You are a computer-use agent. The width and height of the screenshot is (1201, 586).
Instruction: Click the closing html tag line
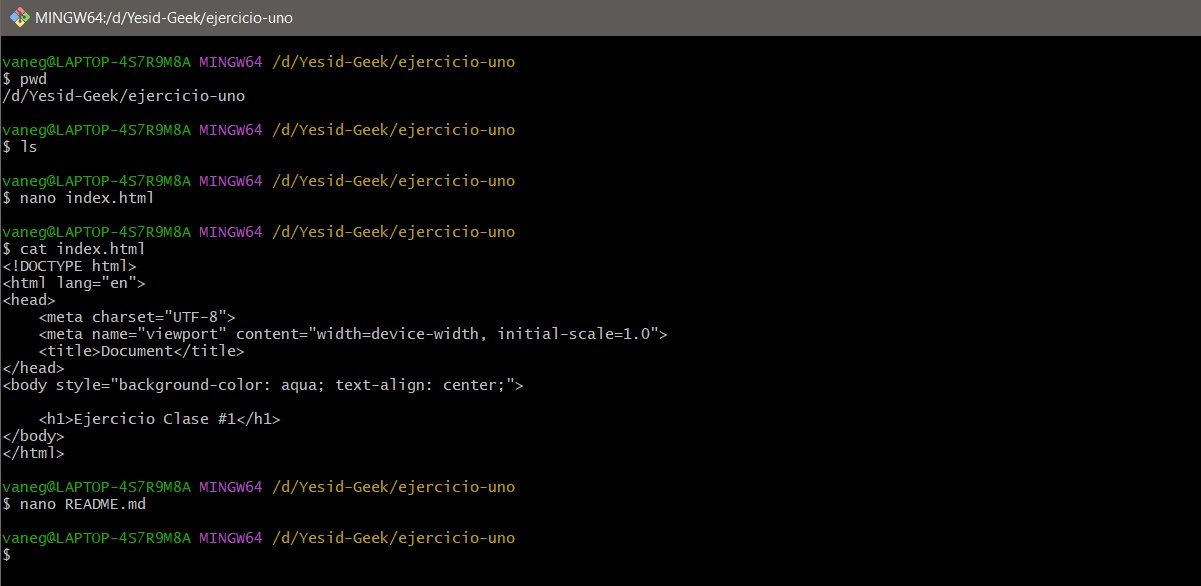tap(32, 452)
